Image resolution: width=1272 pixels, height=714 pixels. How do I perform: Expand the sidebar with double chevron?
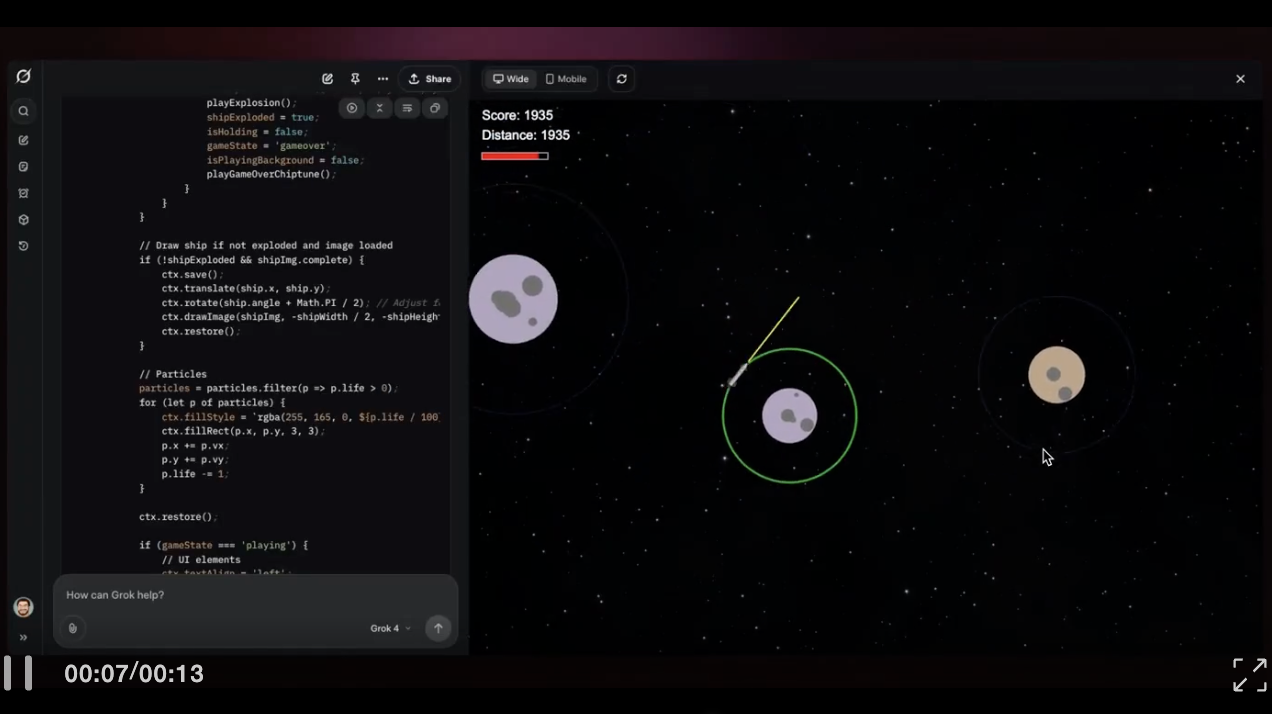[x=23, y=637]
